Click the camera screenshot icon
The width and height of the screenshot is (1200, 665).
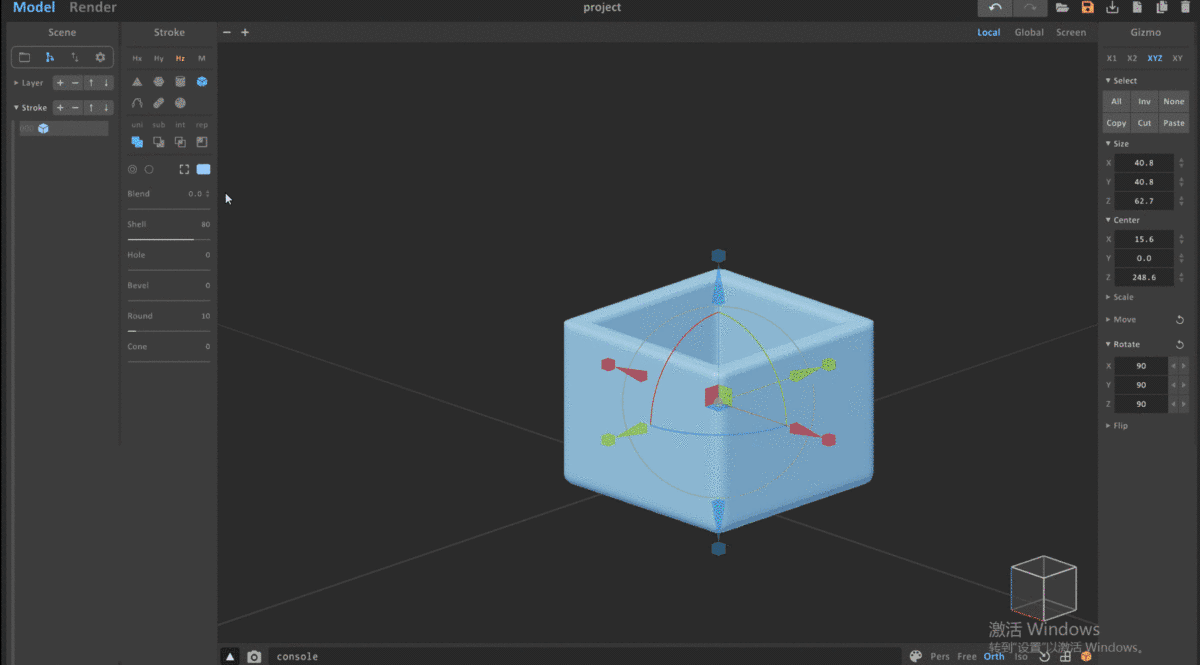(x=254, y=657)
